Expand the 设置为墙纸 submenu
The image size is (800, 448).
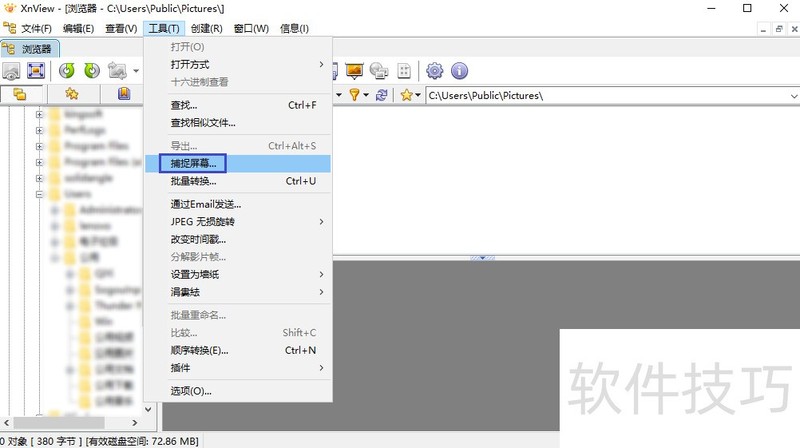point(321,275)
